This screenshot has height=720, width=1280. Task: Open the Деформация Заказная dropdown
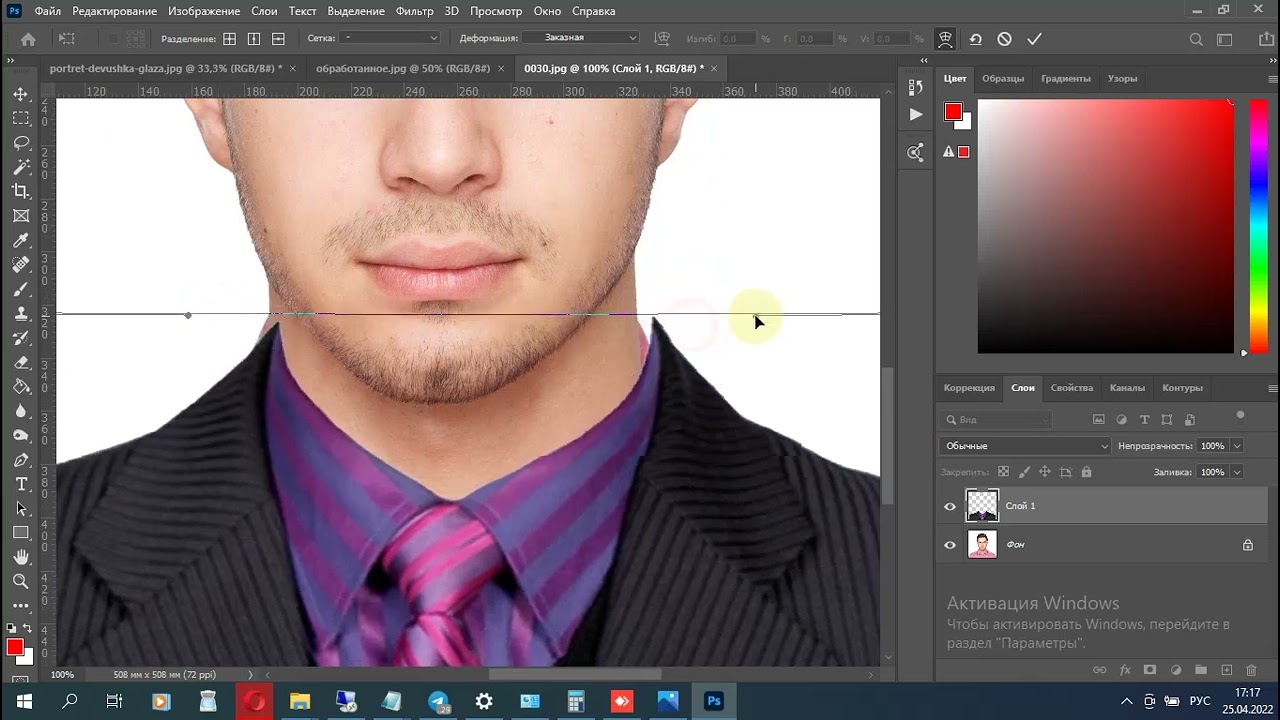[x=581, y=38]
